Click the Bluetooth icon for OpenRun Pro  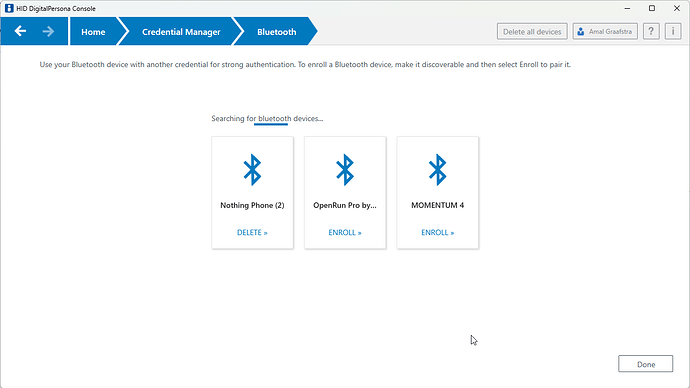coord(345,170)
